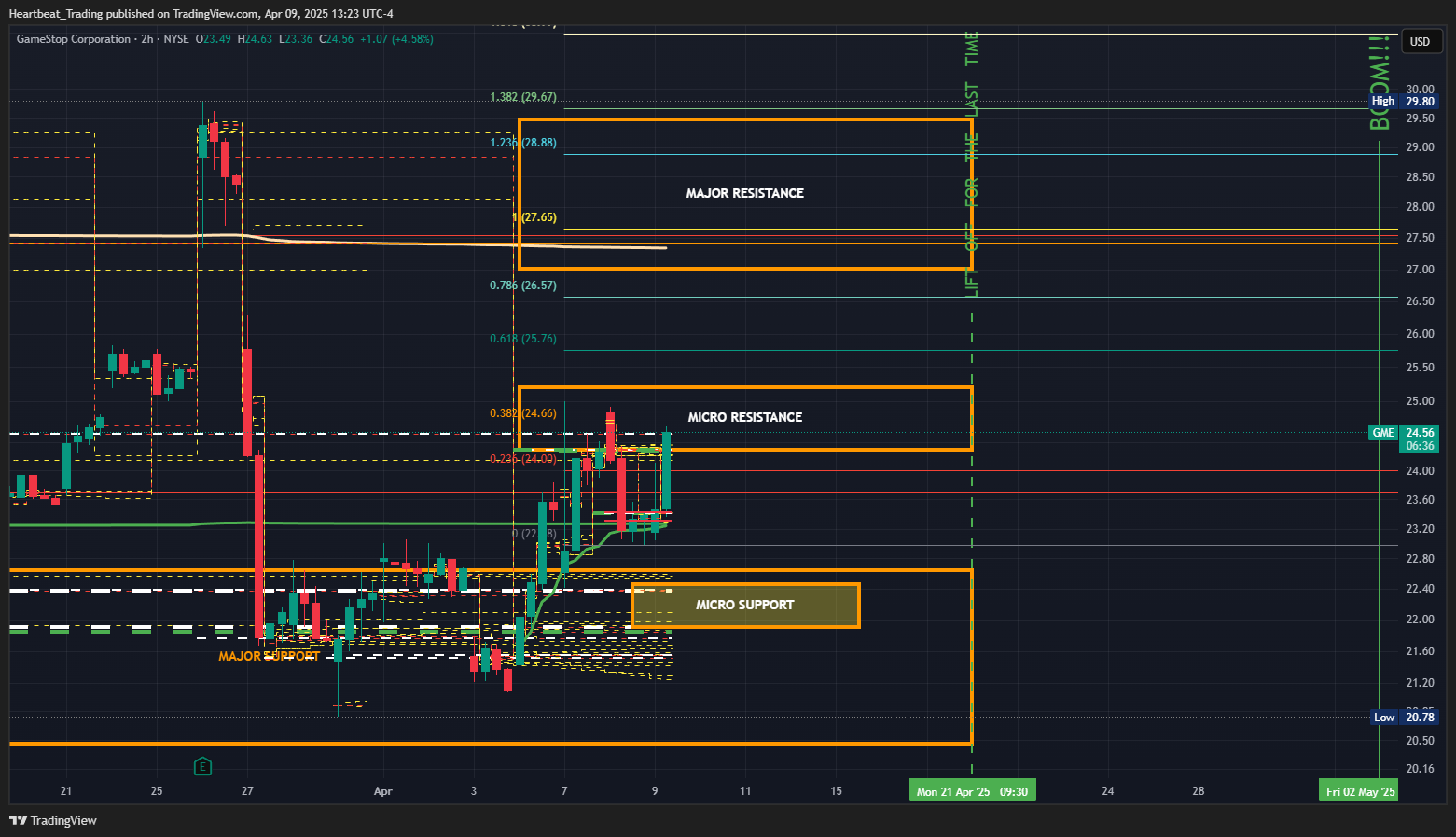Click the GME 24.56 current price tag
The image size is (1456, 837).
(1403, 432)
